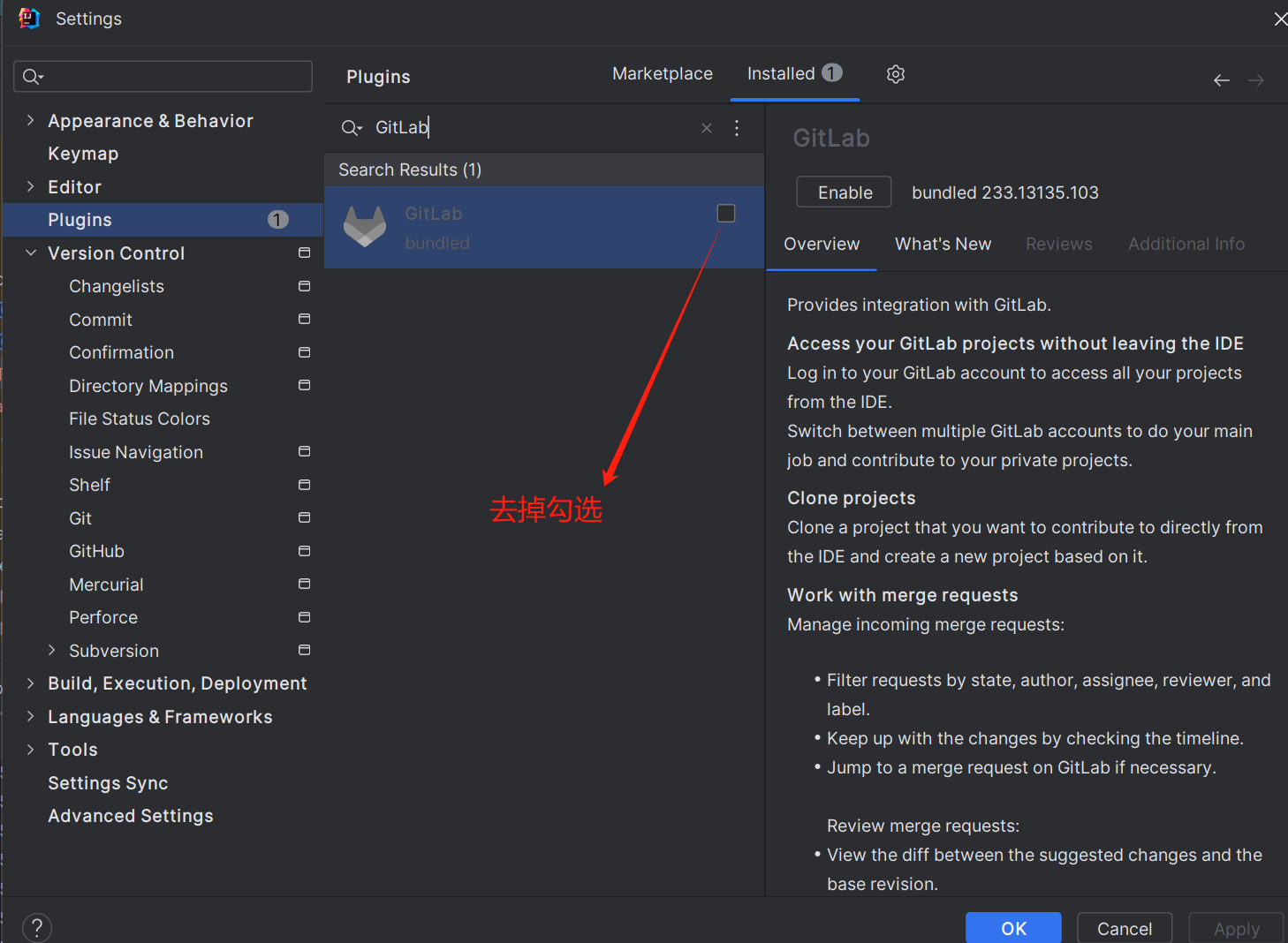1288x943 pixels.
Task: Open Advanced Settings page
Action: pos(131,816)
